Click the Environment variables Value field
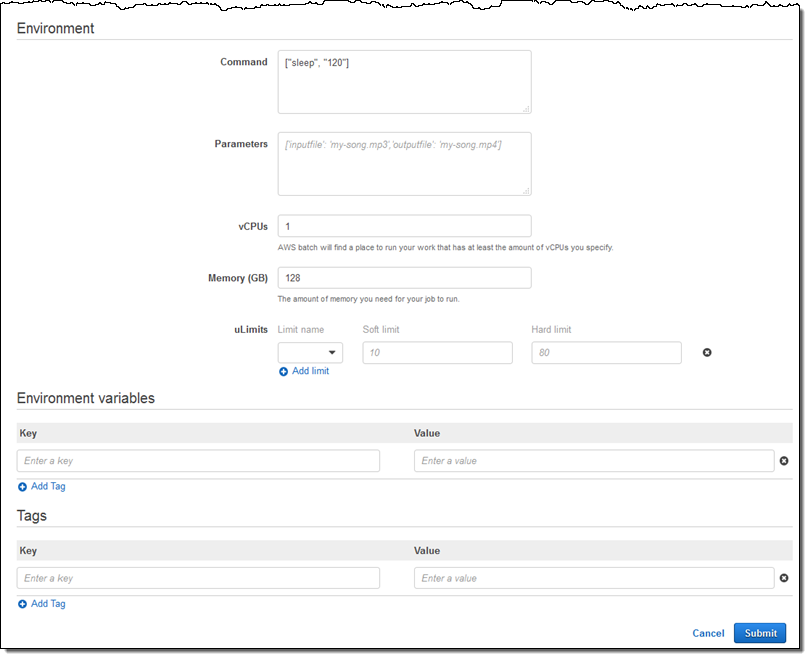810x659 pixels. [594, 461]
